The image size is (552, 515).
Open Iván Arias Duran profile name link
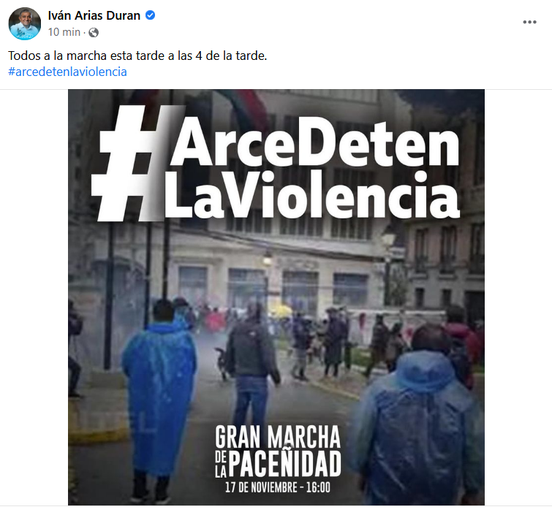click(94, 15)
